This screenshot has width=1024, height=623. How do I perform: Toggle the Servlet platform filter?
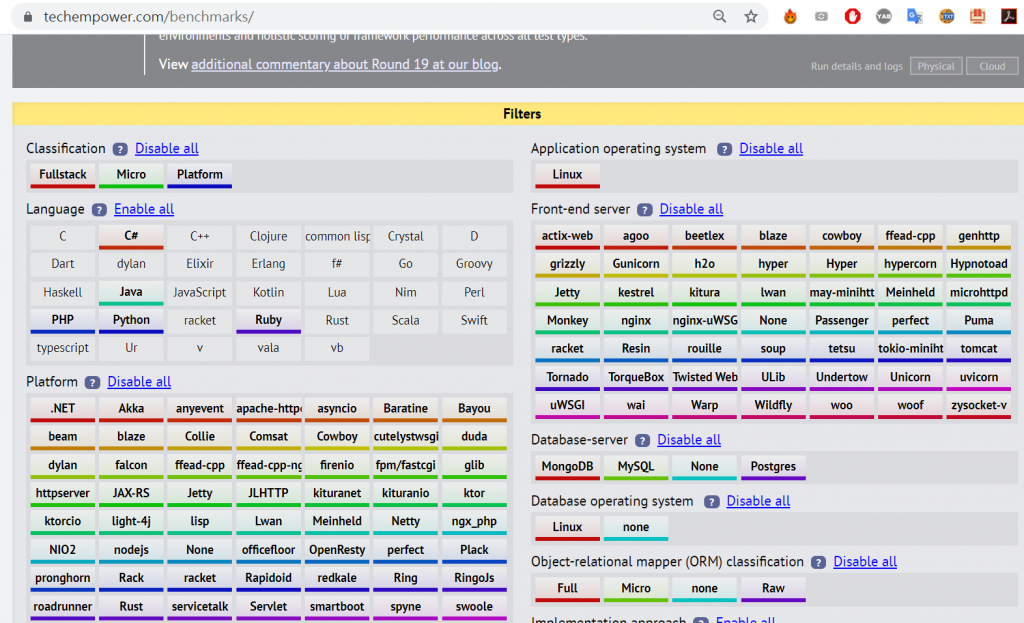tap(268, 607)
